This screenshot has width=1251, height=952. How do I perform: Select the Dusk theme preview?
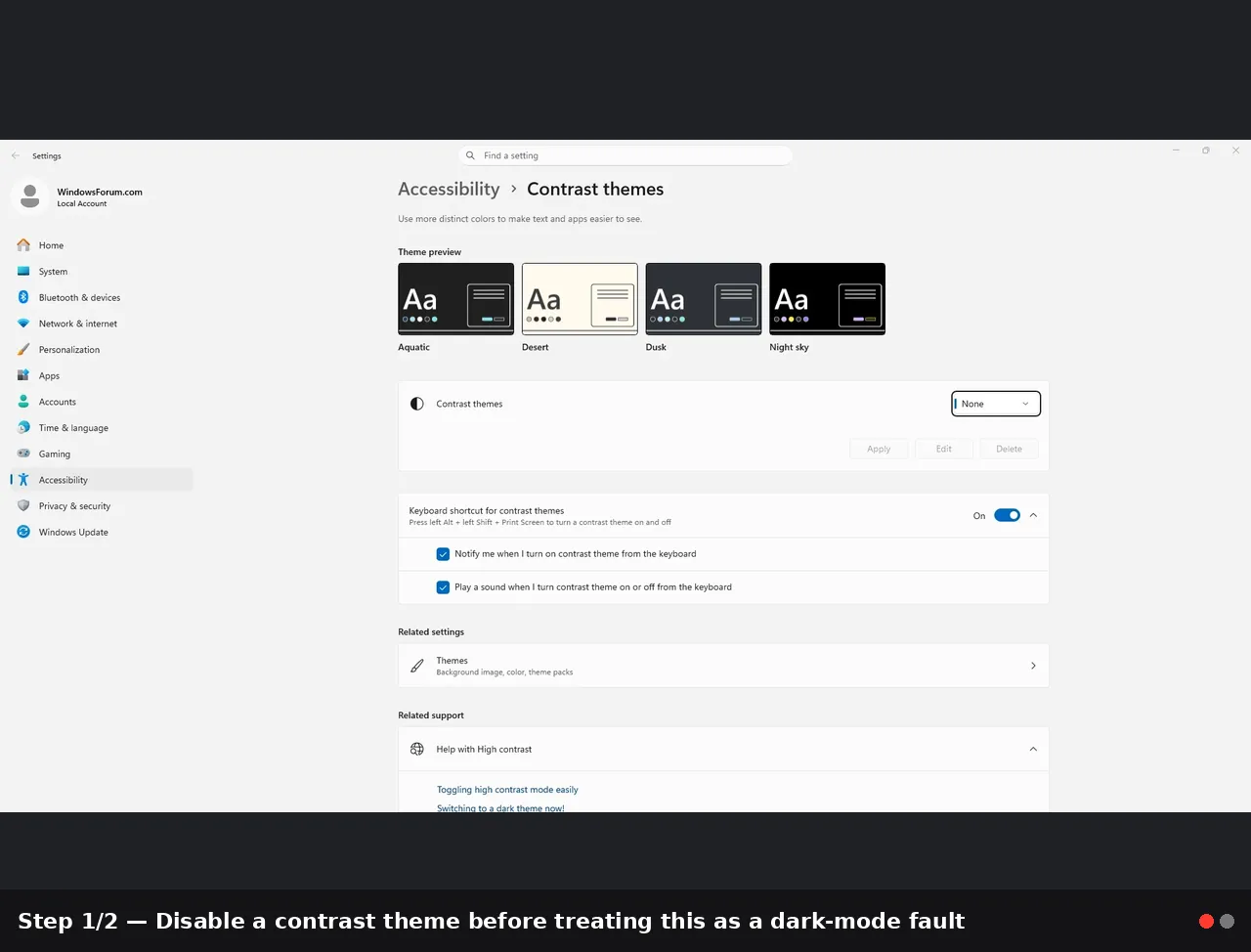point(704,299)
